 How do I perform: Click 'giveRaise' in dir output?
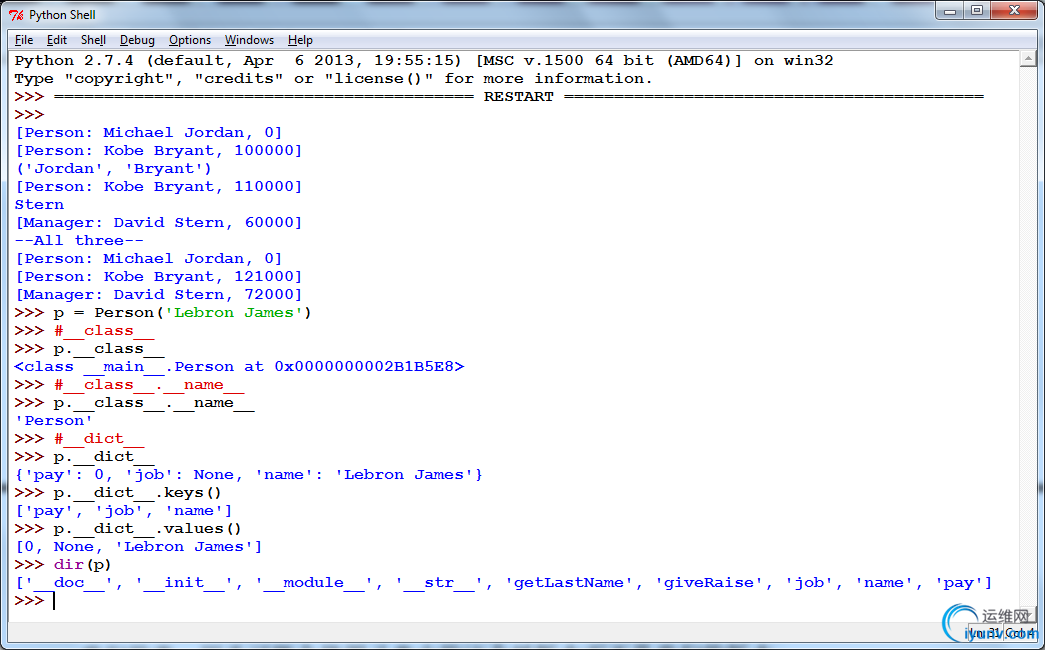pyautogui.click(x=708, y=583)
